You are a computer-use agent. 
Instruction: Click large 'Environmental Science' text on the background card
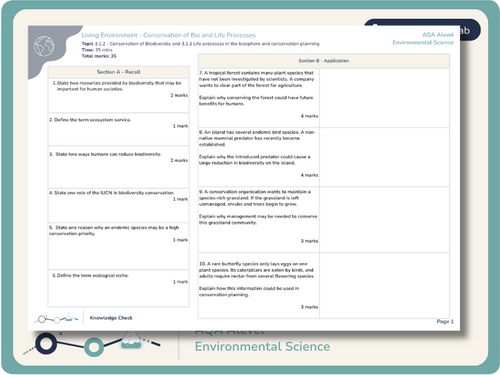coord(262,347)
